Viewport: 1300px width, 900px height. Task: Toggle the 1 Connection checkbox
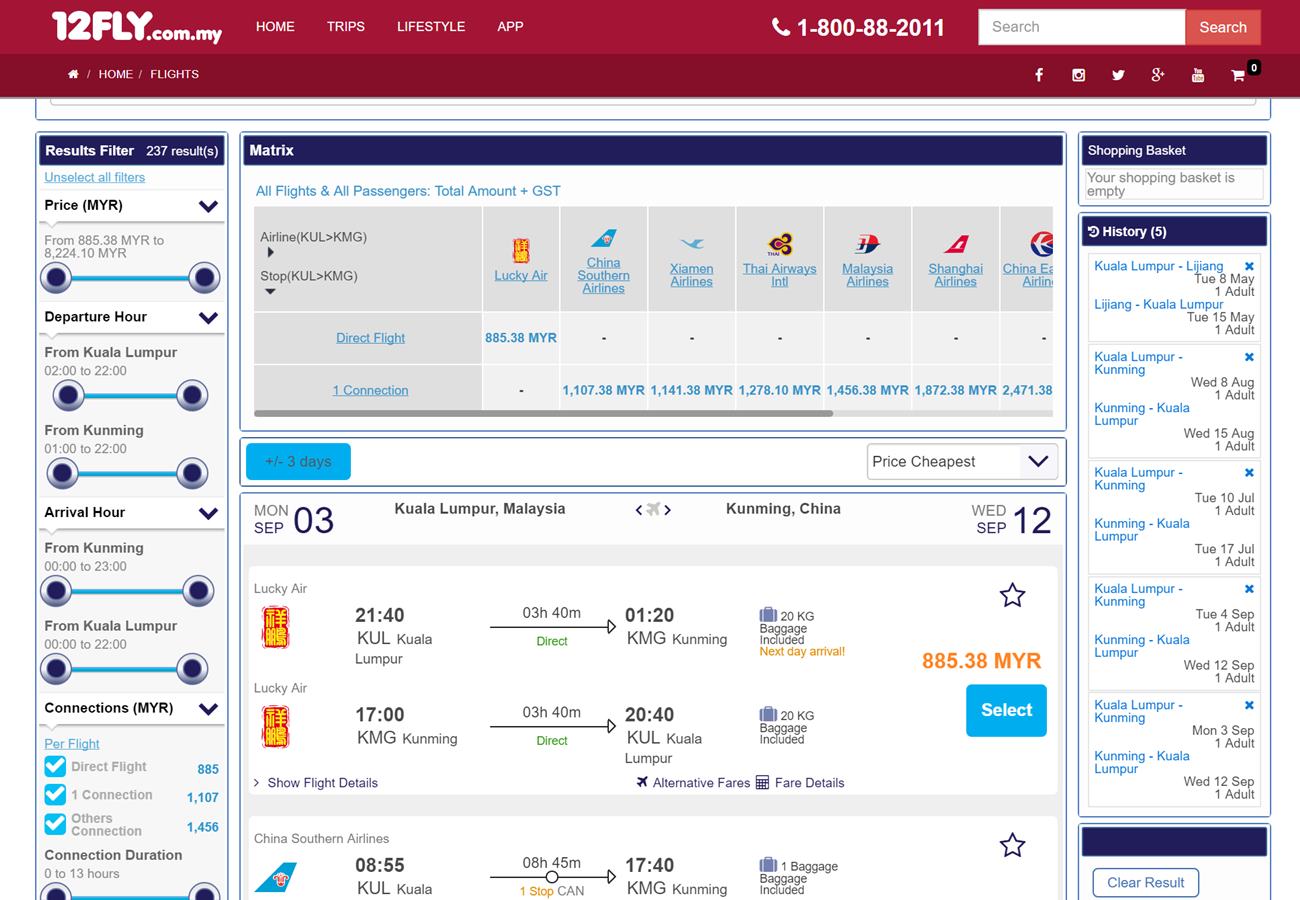[55, 794]
